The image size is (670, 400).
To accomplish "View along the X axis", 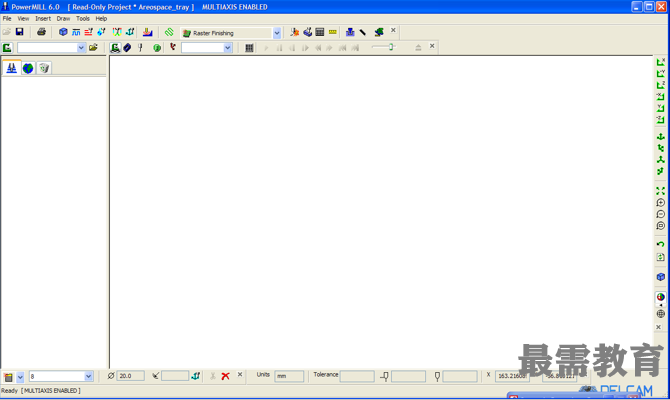I will click(x=661, y=62).
